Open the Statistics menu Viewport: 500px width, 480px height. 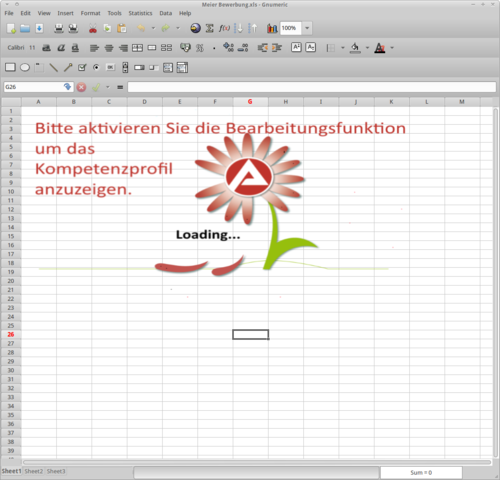140,13
